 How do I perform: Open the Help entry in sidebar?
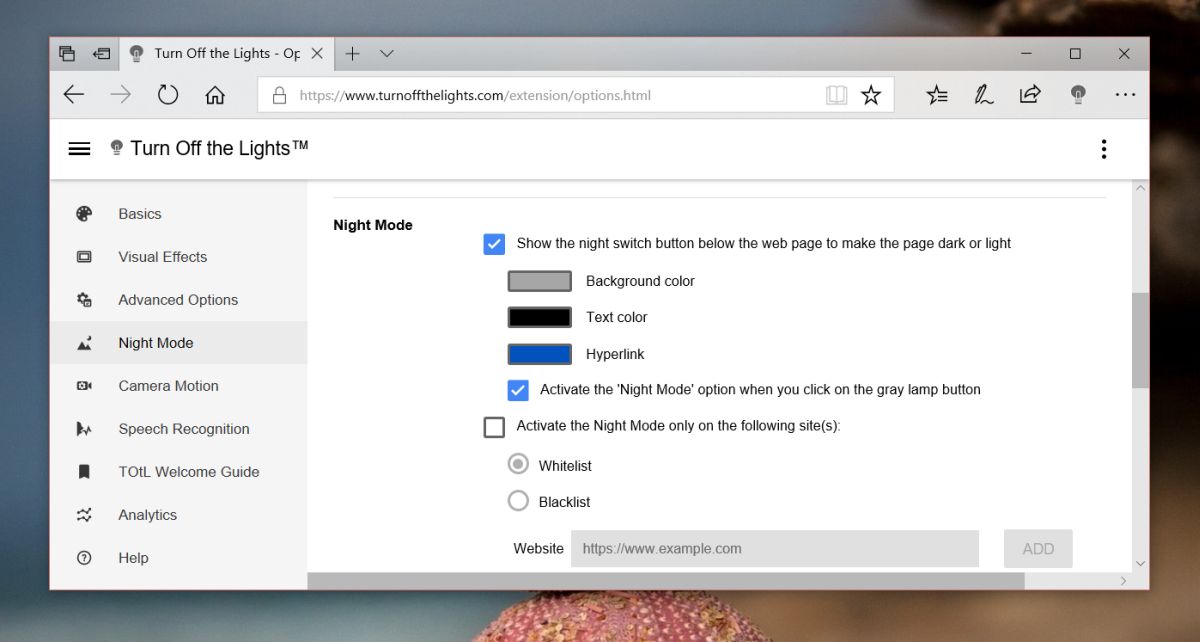click(x=179, y=557)
